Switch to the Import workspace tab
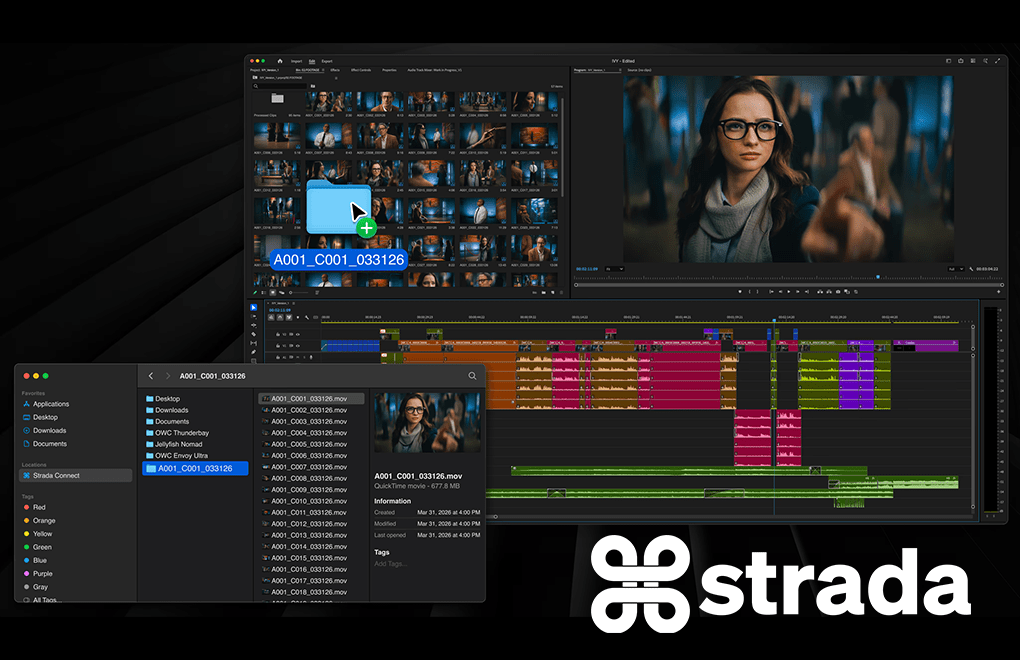Image resolution: width=1020 pixels, height=660 pixels. click(x=296, y=61)
